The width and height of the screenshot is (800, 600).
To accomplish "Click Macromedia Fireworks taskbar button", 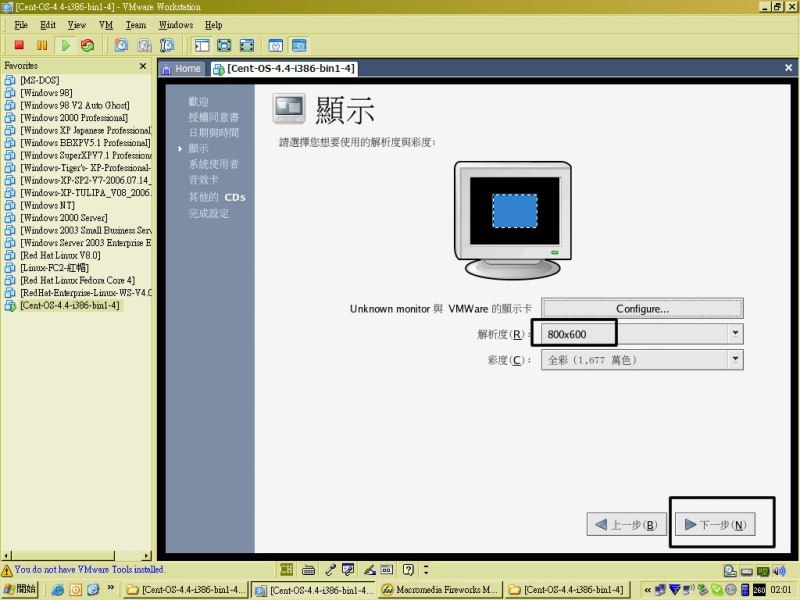I will [440, 590].
